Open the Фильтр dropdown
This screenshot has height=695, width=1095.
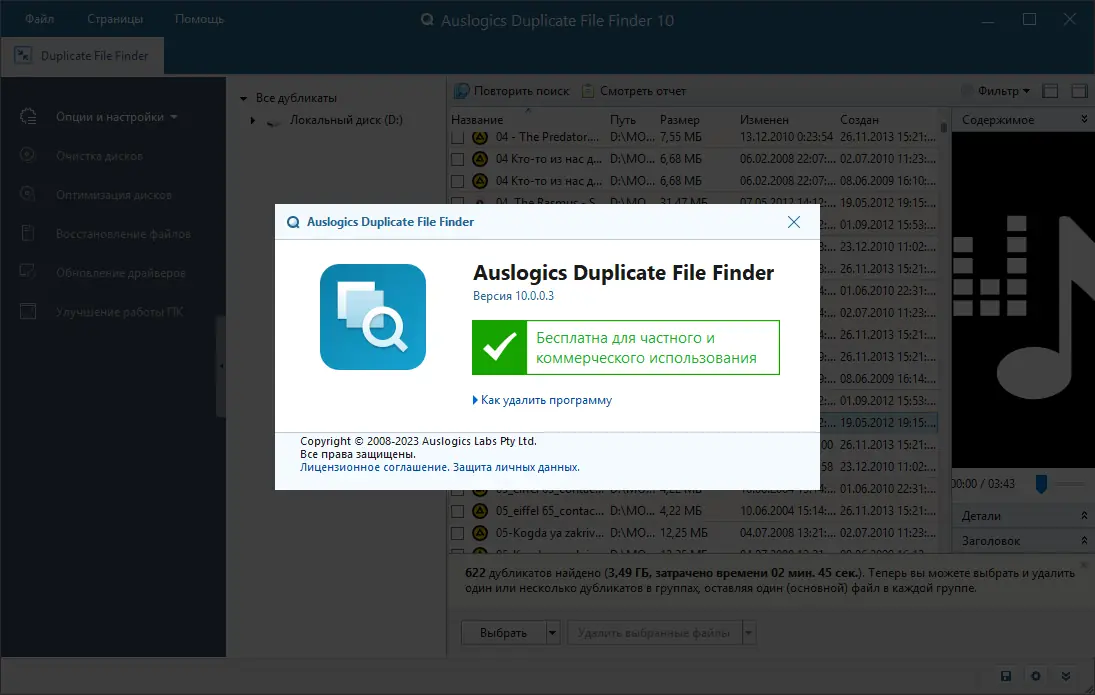1004,91
